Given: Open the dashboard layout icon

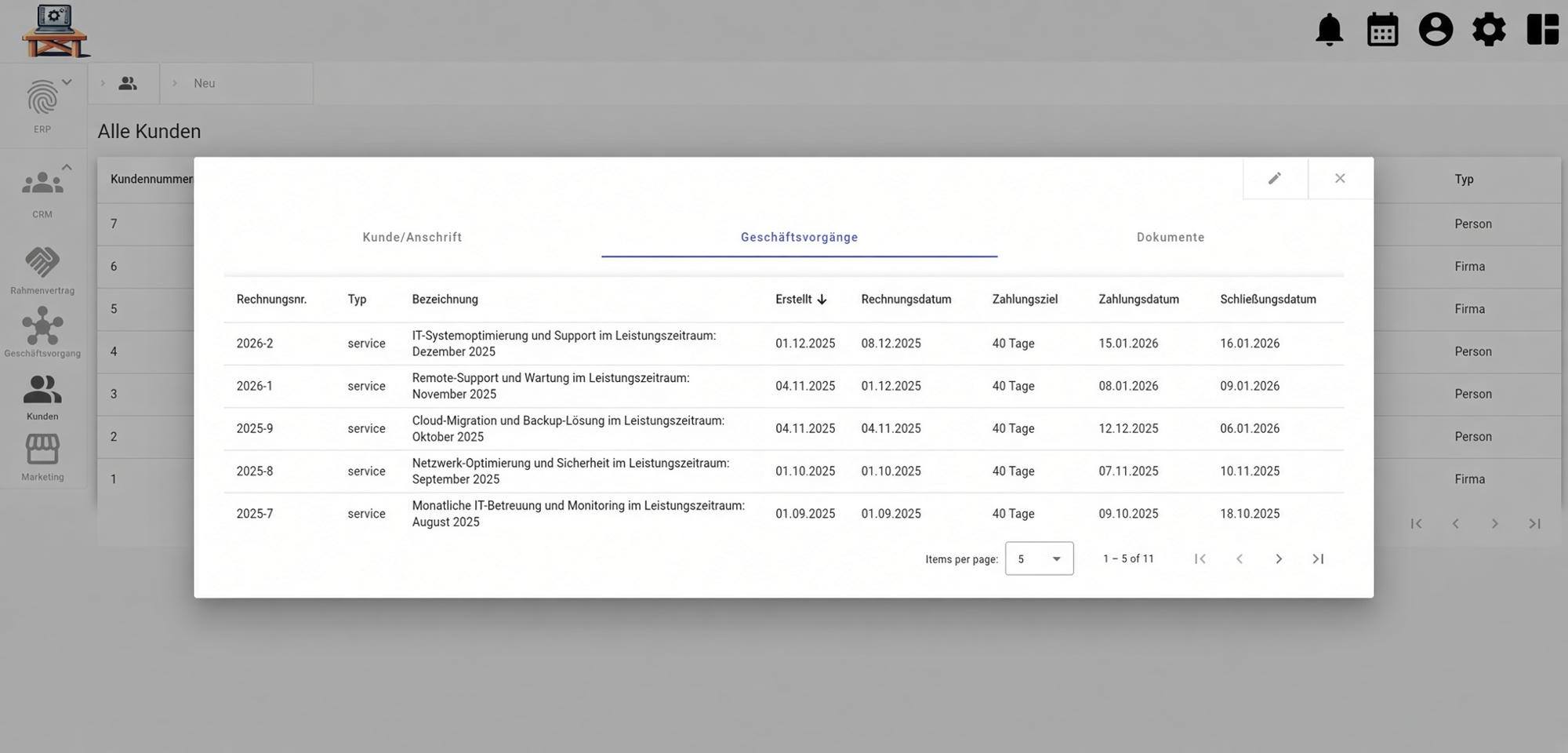Looking at the screenshot, I should pos(1542,30).
